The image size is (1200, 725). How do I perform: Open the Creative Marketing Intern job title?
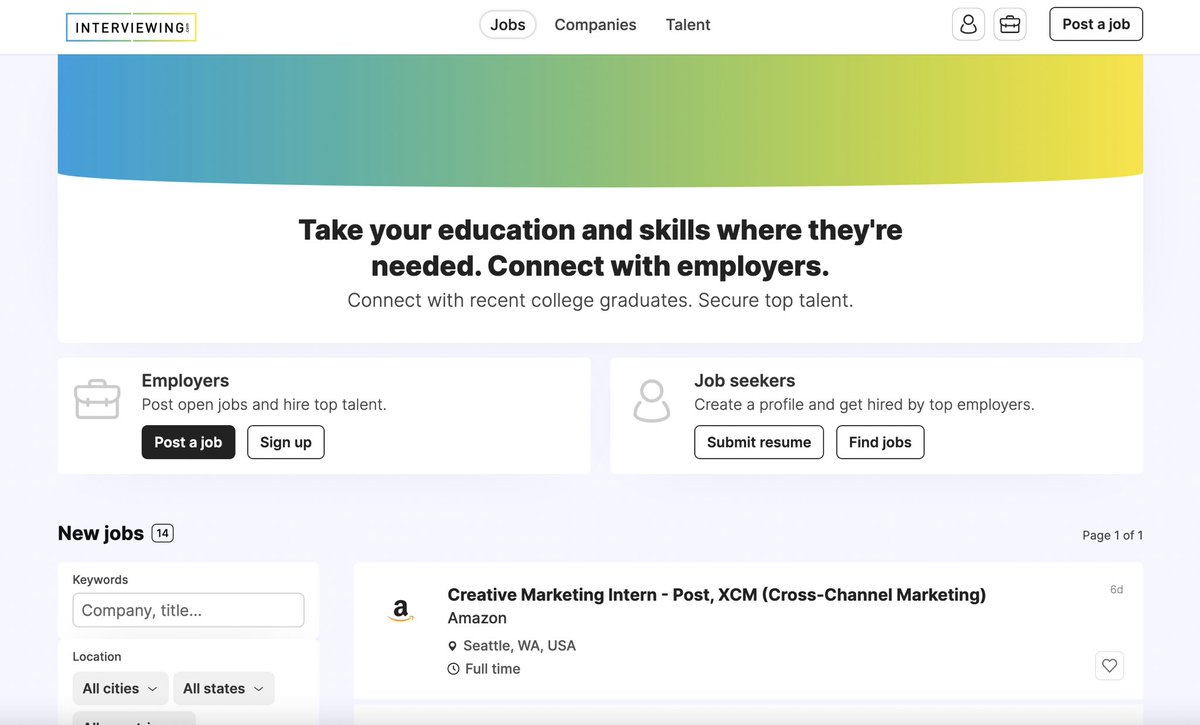717,595
